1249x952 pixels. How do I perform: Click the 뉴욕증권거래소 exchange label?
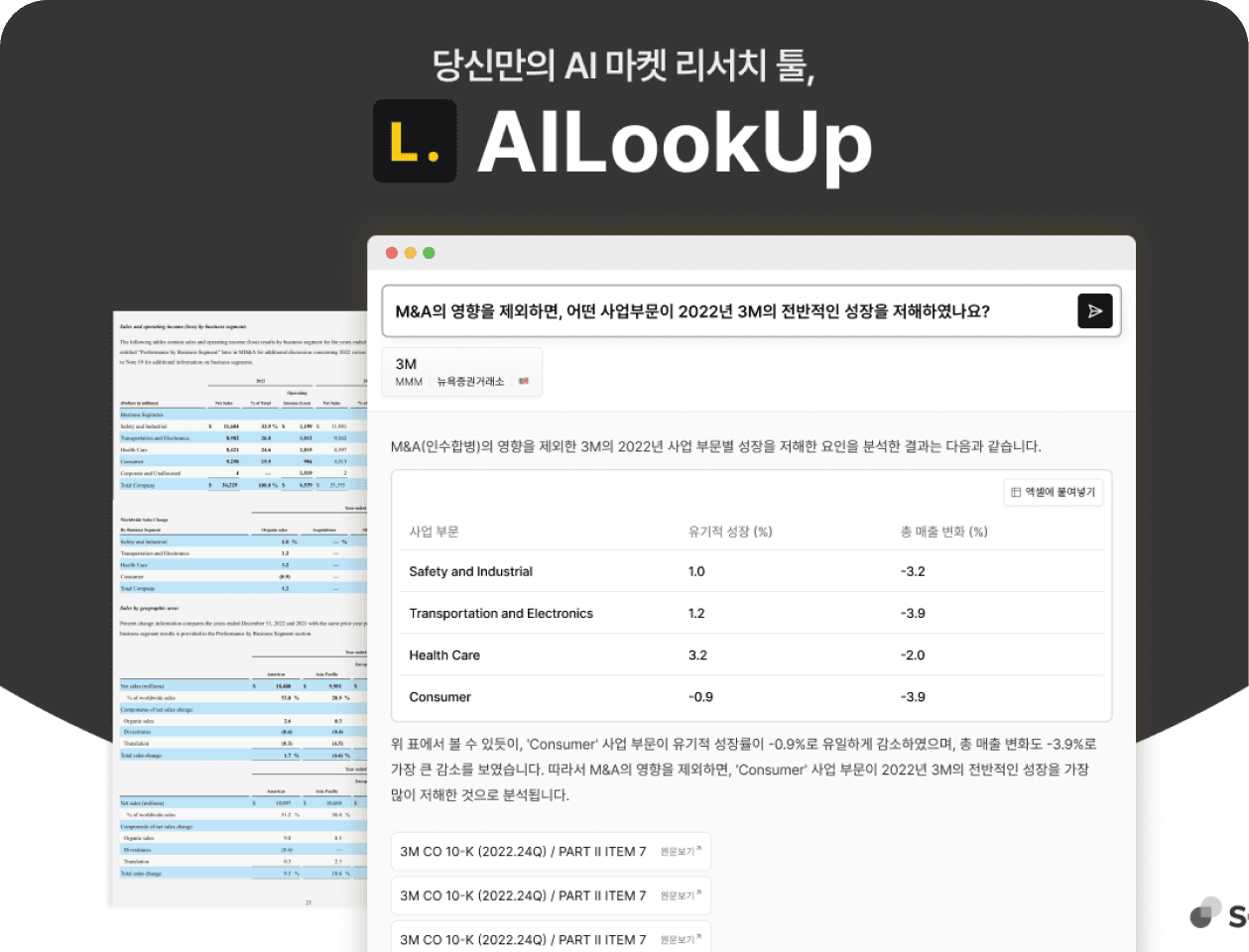470,382
